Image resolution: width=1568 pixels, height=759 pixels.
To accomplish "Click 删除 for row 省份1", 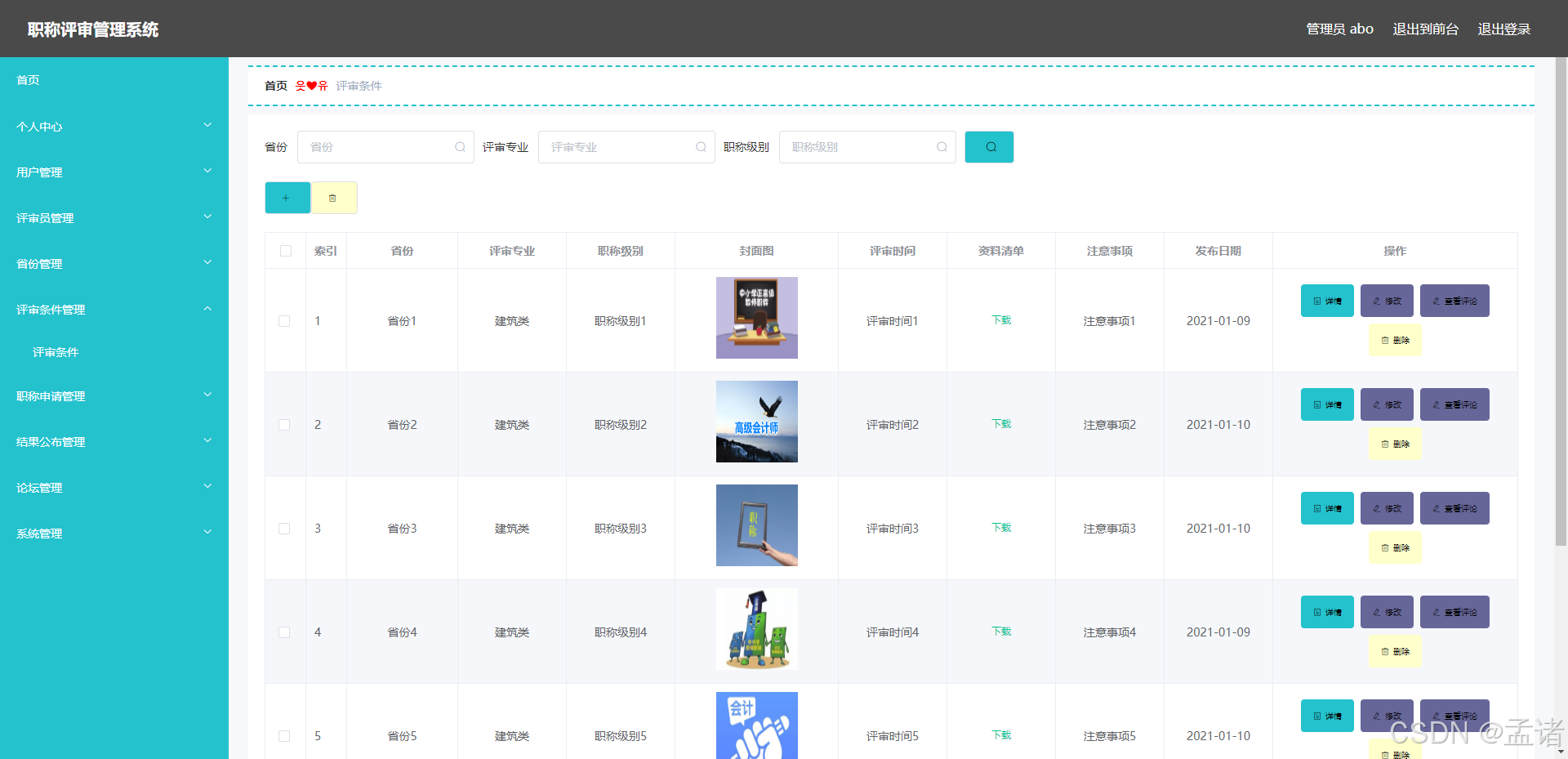I will pyautogui.click(x=1395, y=340).
